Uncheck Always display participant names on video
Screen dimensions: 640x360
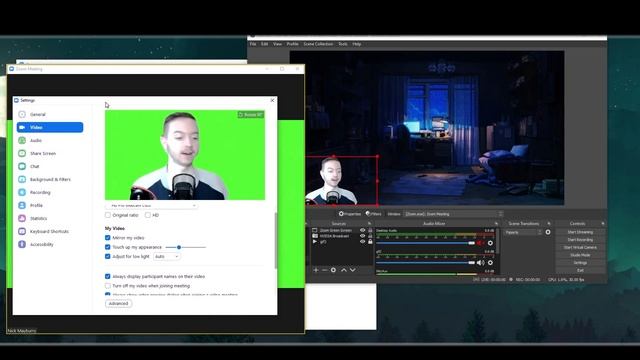(108, 276)
